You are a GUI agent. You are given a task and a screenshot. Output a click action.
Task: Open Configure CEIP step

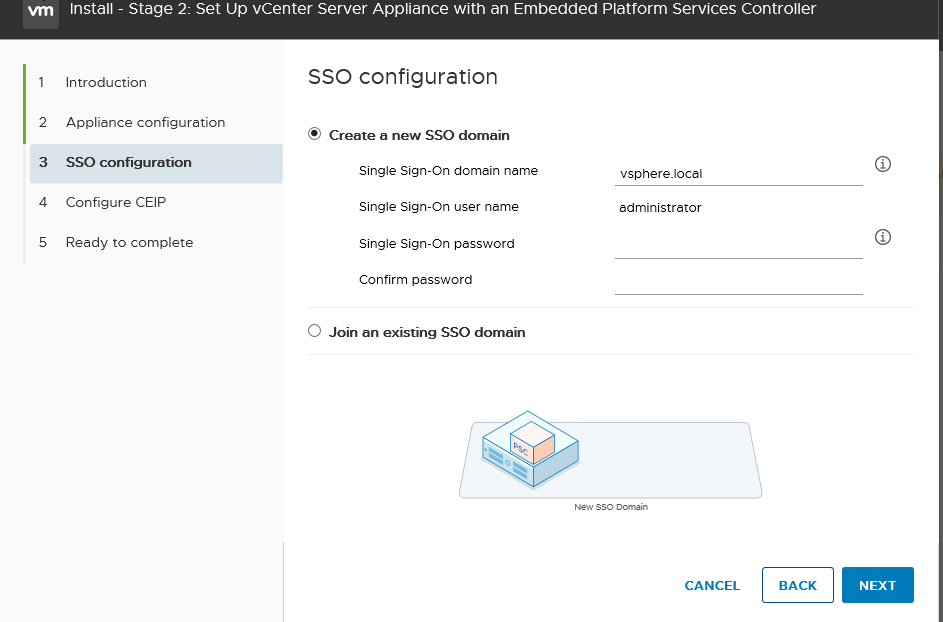(x=115, y=202)
